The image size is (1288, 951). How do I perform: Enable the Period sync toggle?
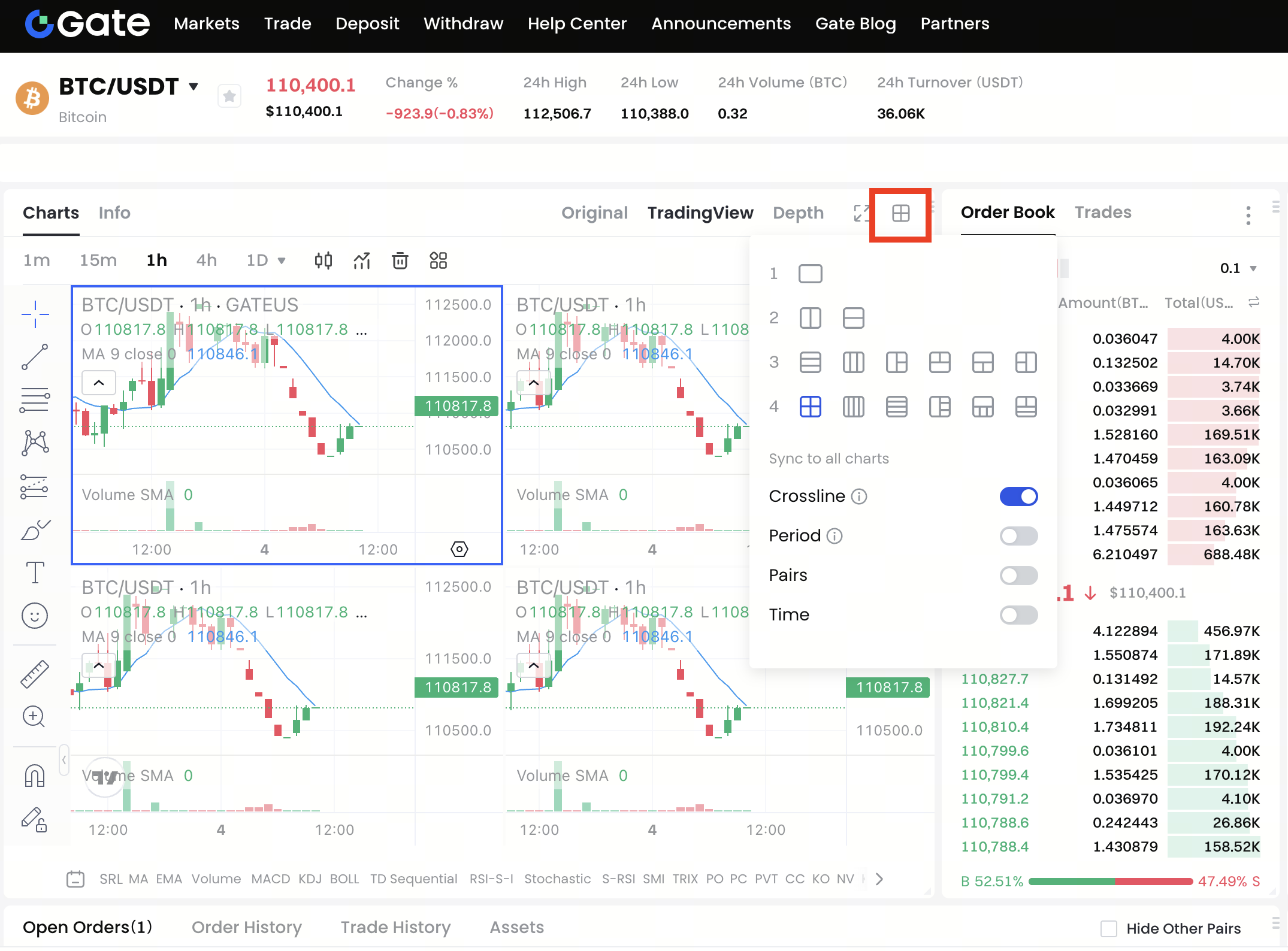[x=1018, y=536]
